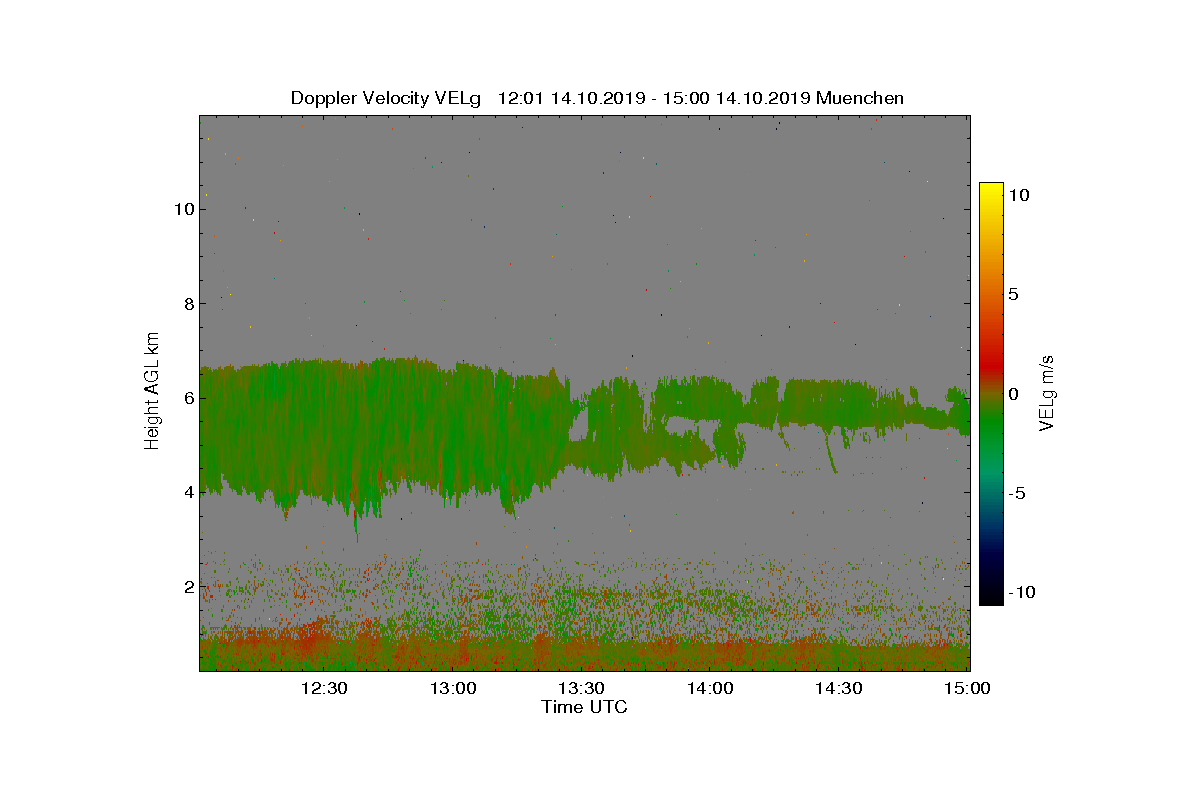1200x800 pixels.
Task: Click the colorbar tick label 5
Action: point(1013,294)
